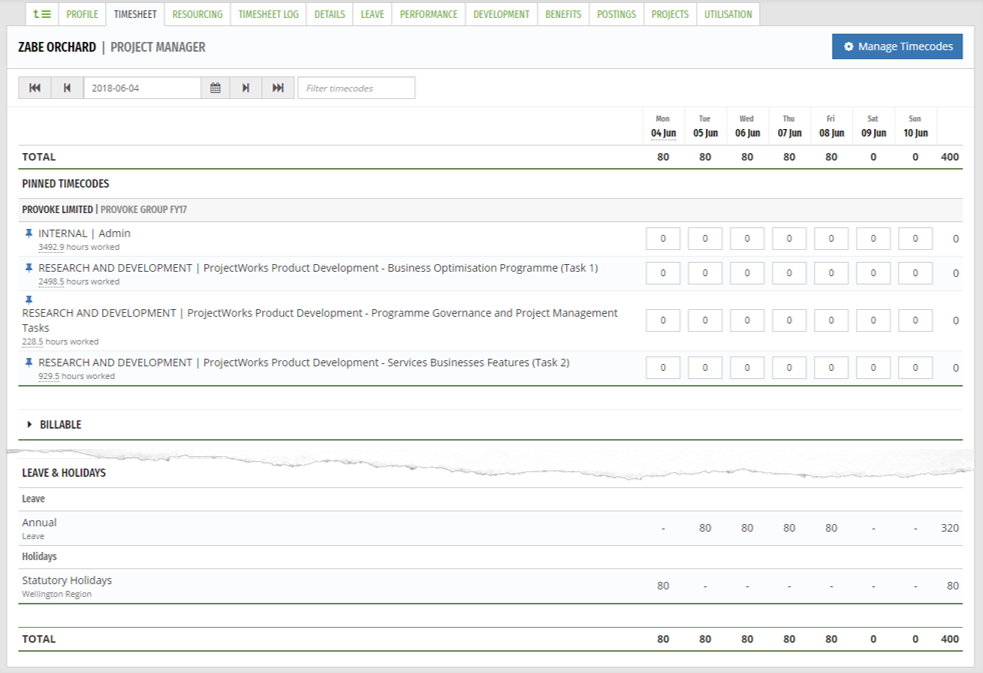This screenshot has width=983, height=673.
Task: Click the Filter timecodes search box
Action: click(x=356, y=88)
